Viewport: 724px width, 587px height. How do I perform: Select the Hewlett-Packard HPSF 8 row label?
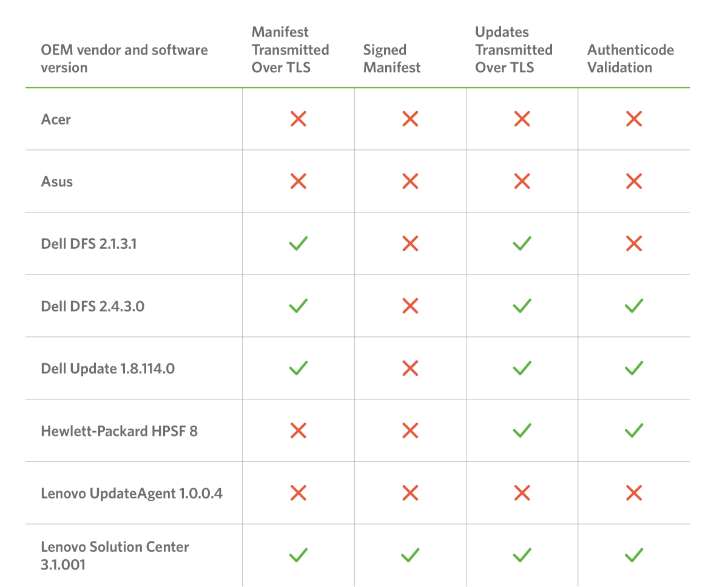[110, 431]
